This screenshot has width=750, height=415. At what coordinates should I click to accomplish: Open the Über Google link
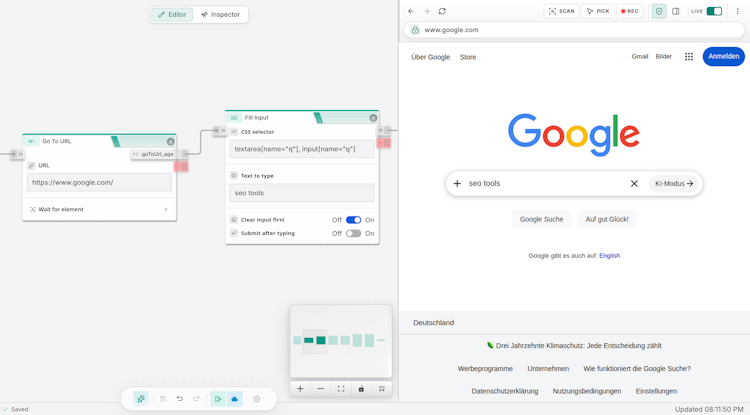pyautogui.click(x=430, y=57)
